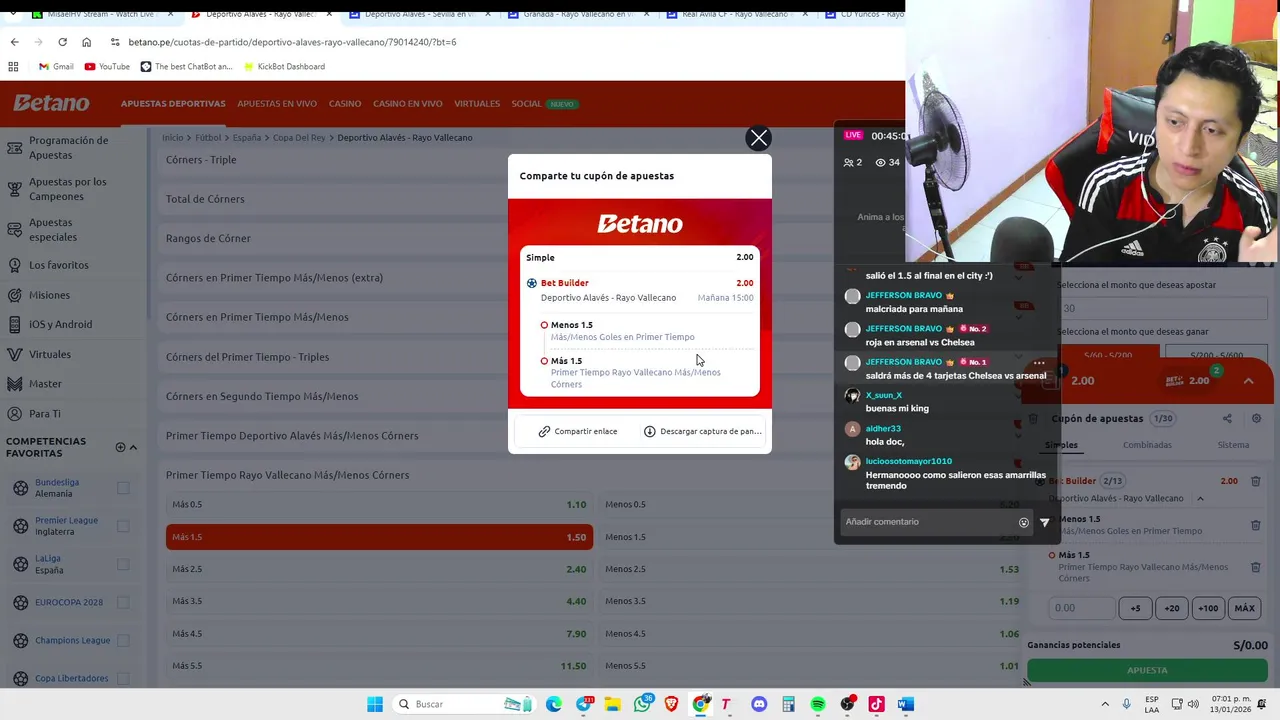The width and height of the screenshot is (1280, 720).
Task: Click the MÁX stake button
Action: click(1244, 608)
